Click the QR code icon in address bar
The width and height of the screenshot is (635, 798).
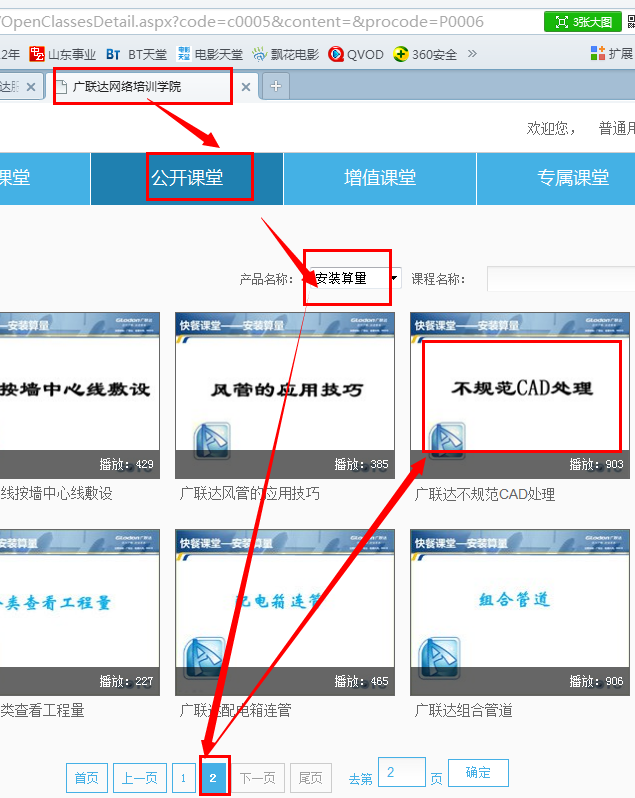pyautogui.click(x=631, y=21)
